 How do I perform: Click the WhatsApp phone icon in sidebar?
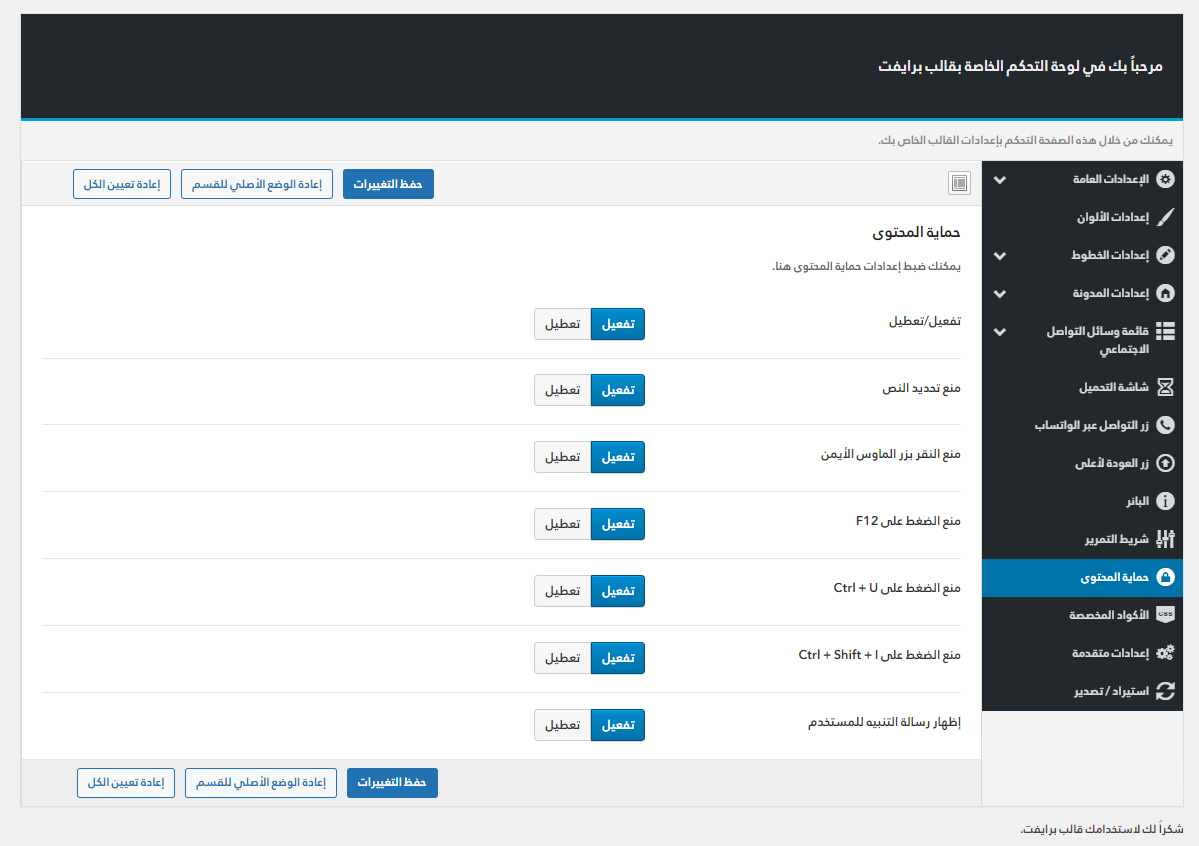tap(1165, 425)
